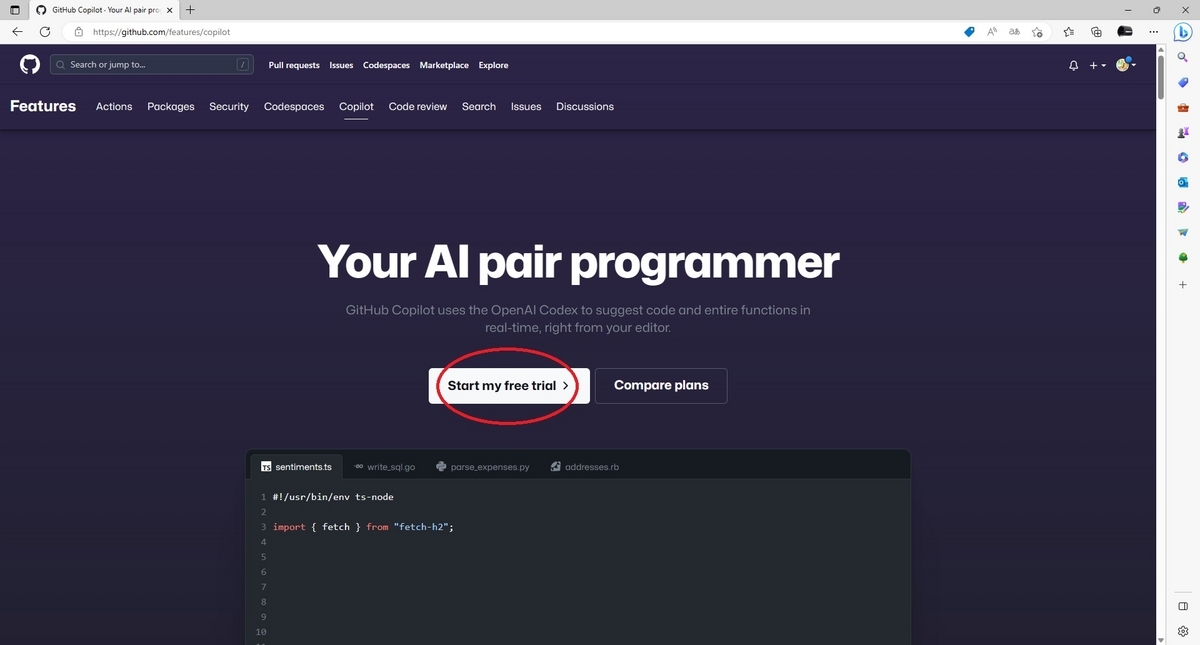Go back to the previous page

click(x=17, y=32)
